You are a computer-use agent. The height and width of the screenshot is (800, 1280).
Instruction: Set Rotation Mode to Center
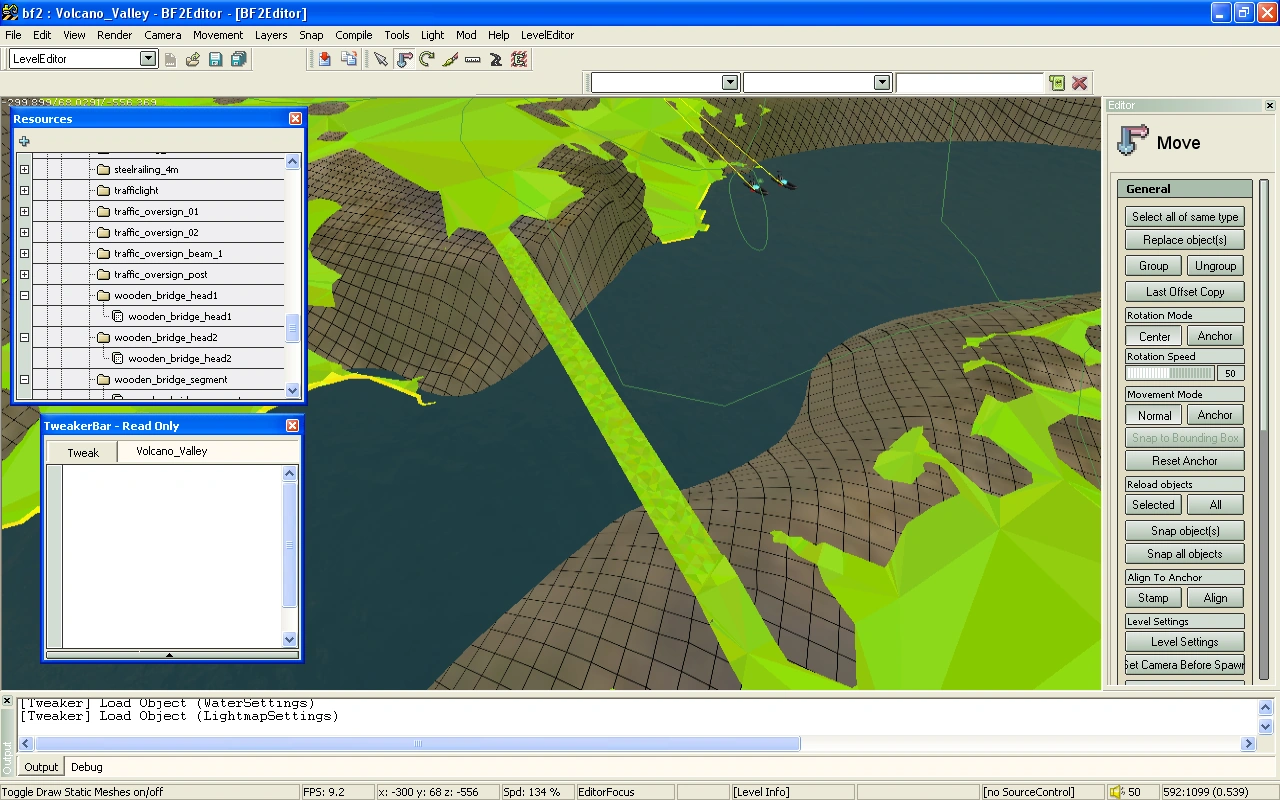click(x=1154, y=336)
